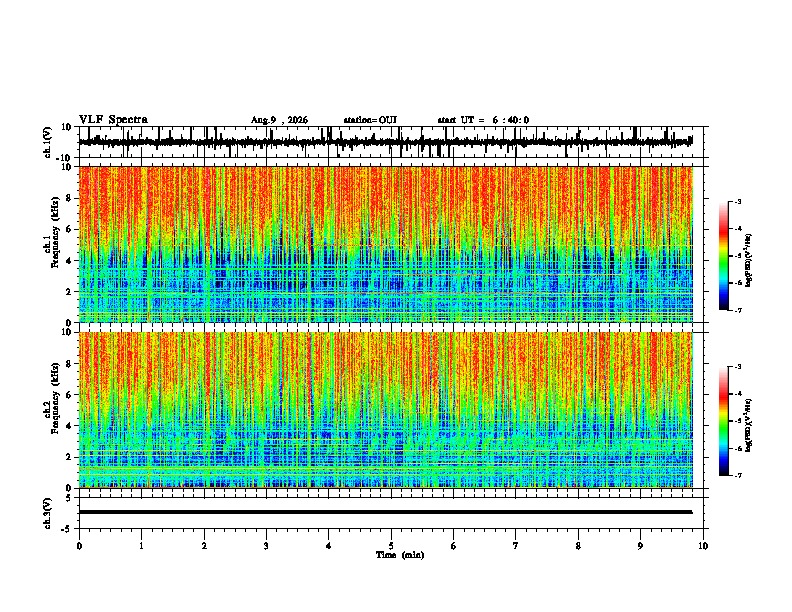Click the "-5" tick on ch.3(V) axis
The width and height of the screenshot is (792, 612).
[67, 529]
